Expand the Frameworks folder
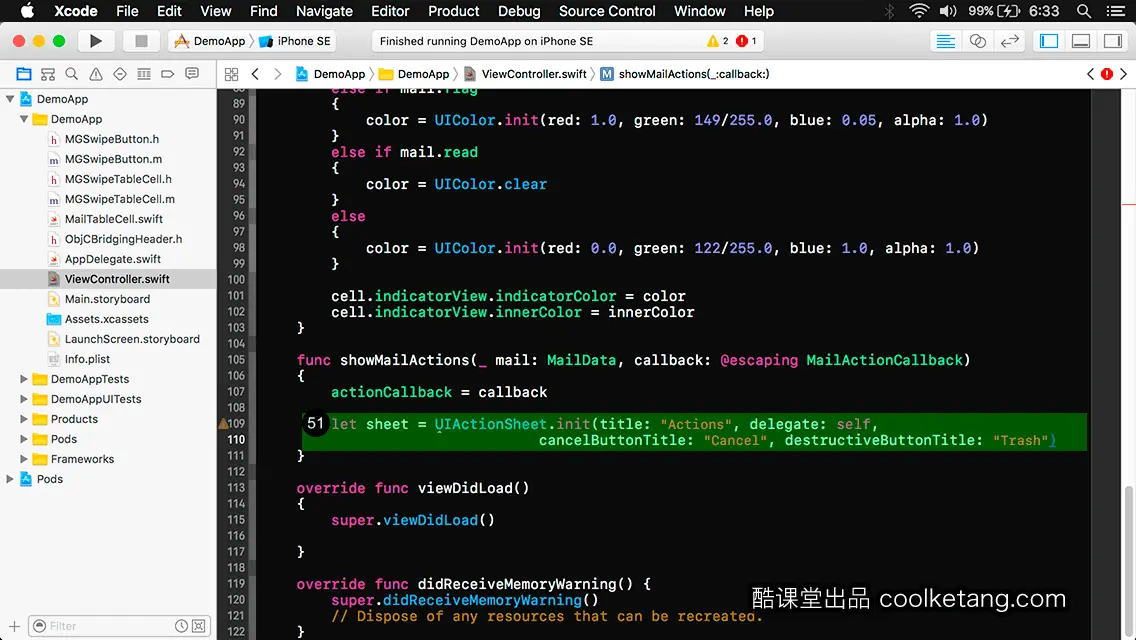Image resolution: width=1136 pixels, height=640 pixels. pos(24,459)
